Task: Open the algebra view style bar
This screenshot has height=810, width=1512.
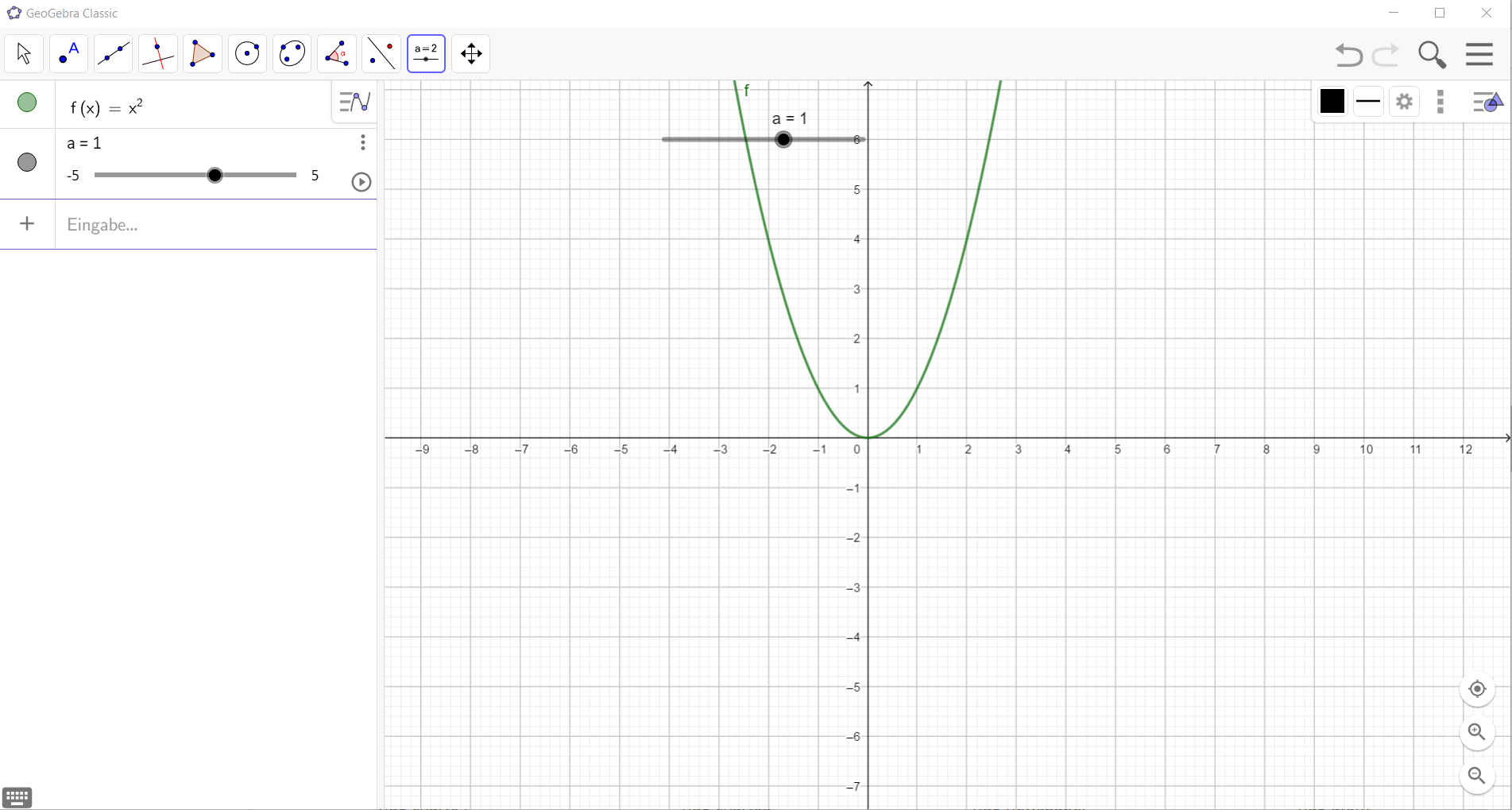Action: [x=354, y=102]
